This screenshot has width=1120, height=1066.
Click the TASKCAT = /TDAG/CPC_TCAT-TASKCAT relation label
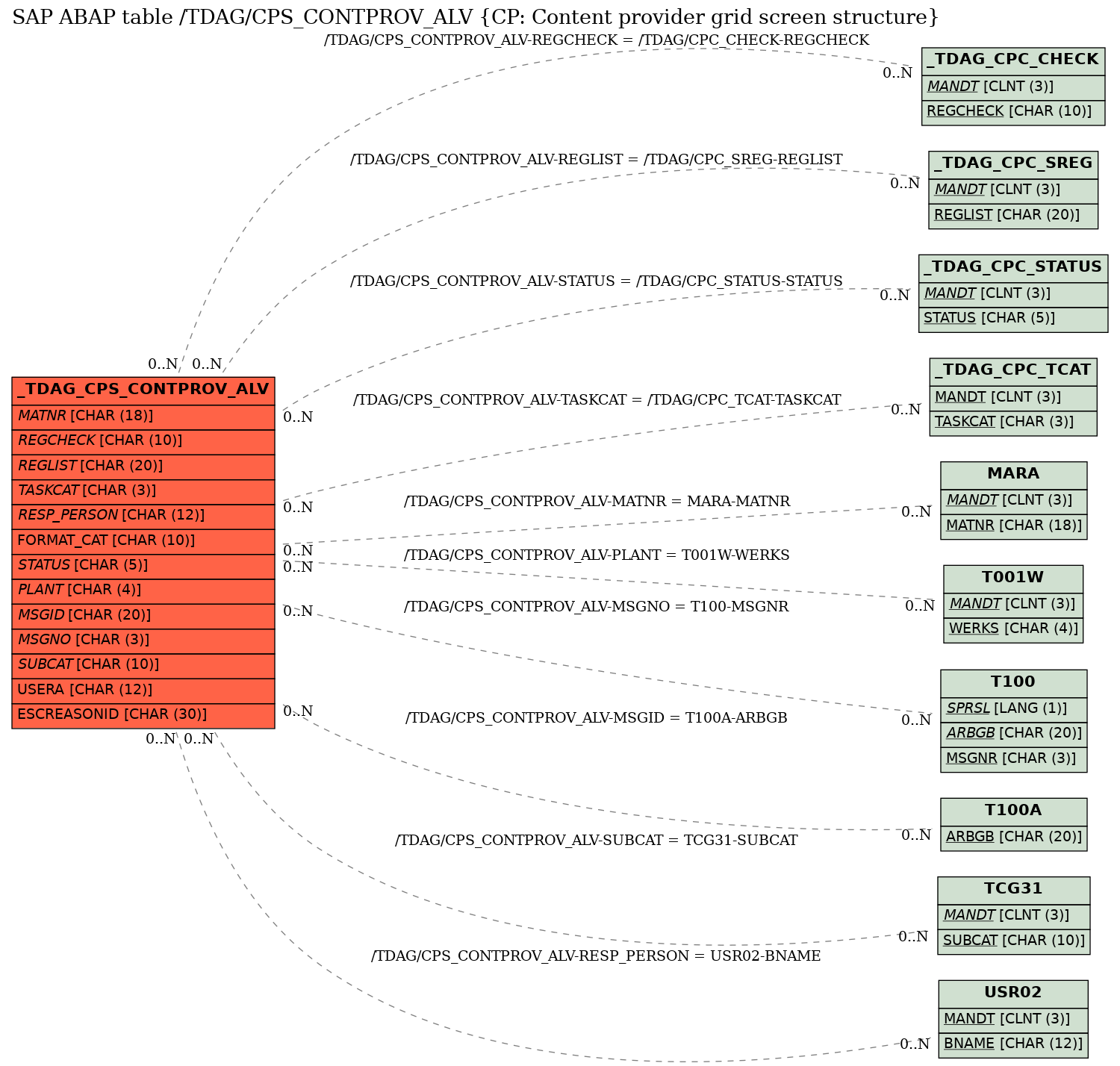(x=597, y=400)
